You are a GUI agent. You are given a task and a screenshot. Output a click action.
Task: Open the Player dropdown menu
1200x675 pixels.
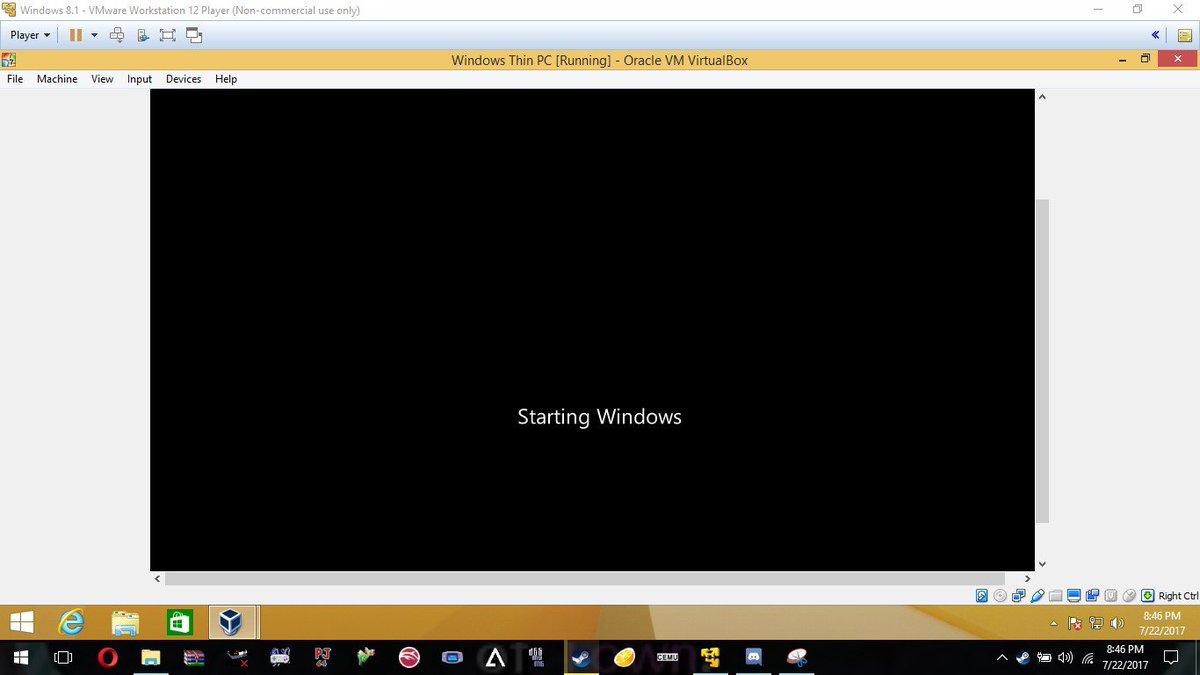point(30,35)
